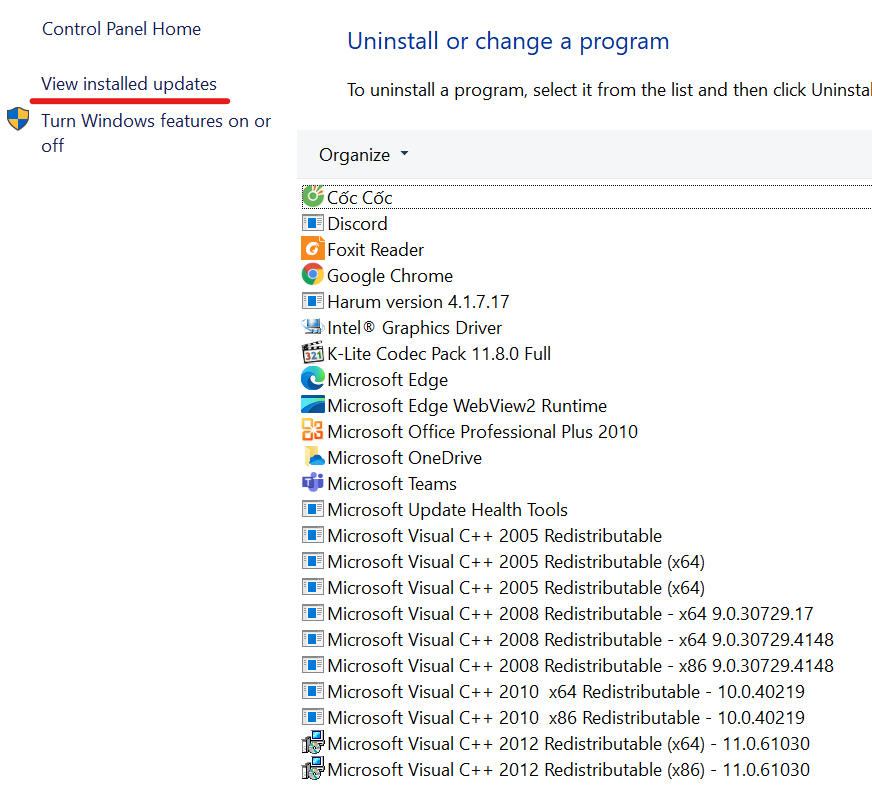
Task: Open the Organize dropdown menu
Action: pos(363,155)
